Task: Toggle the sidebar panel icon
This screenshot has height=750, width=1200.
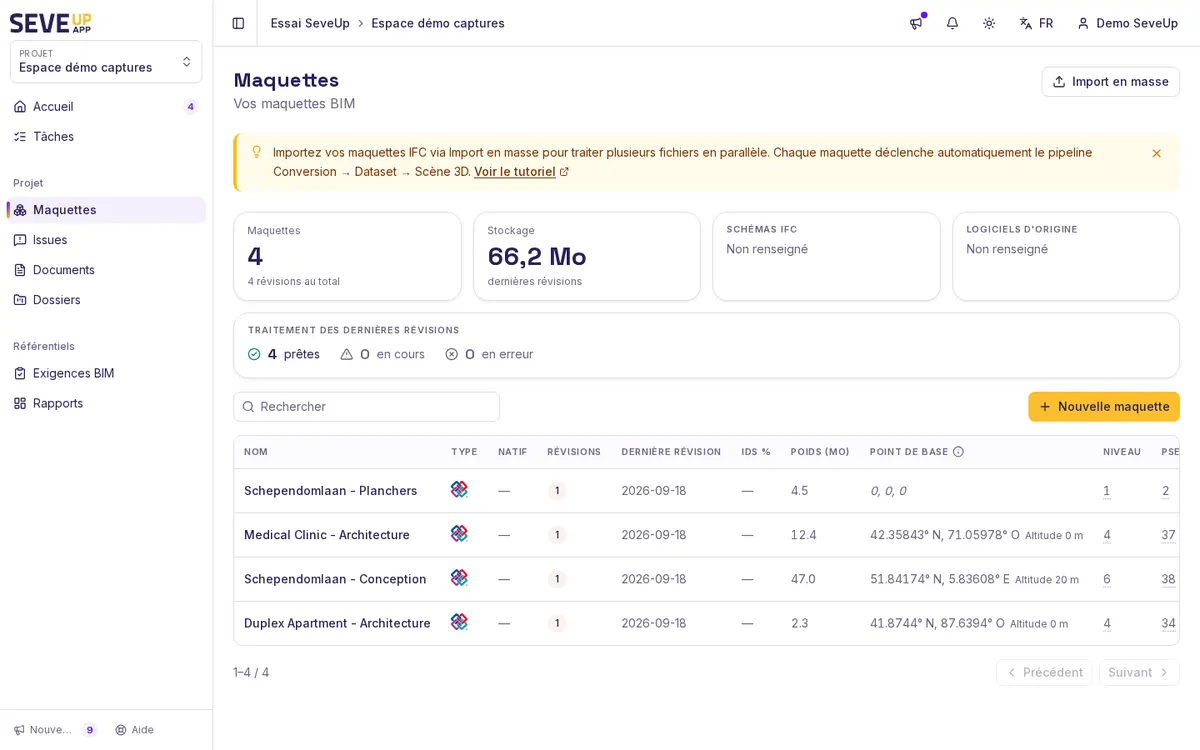Action: pyautogui.click(x=238, y=23)
